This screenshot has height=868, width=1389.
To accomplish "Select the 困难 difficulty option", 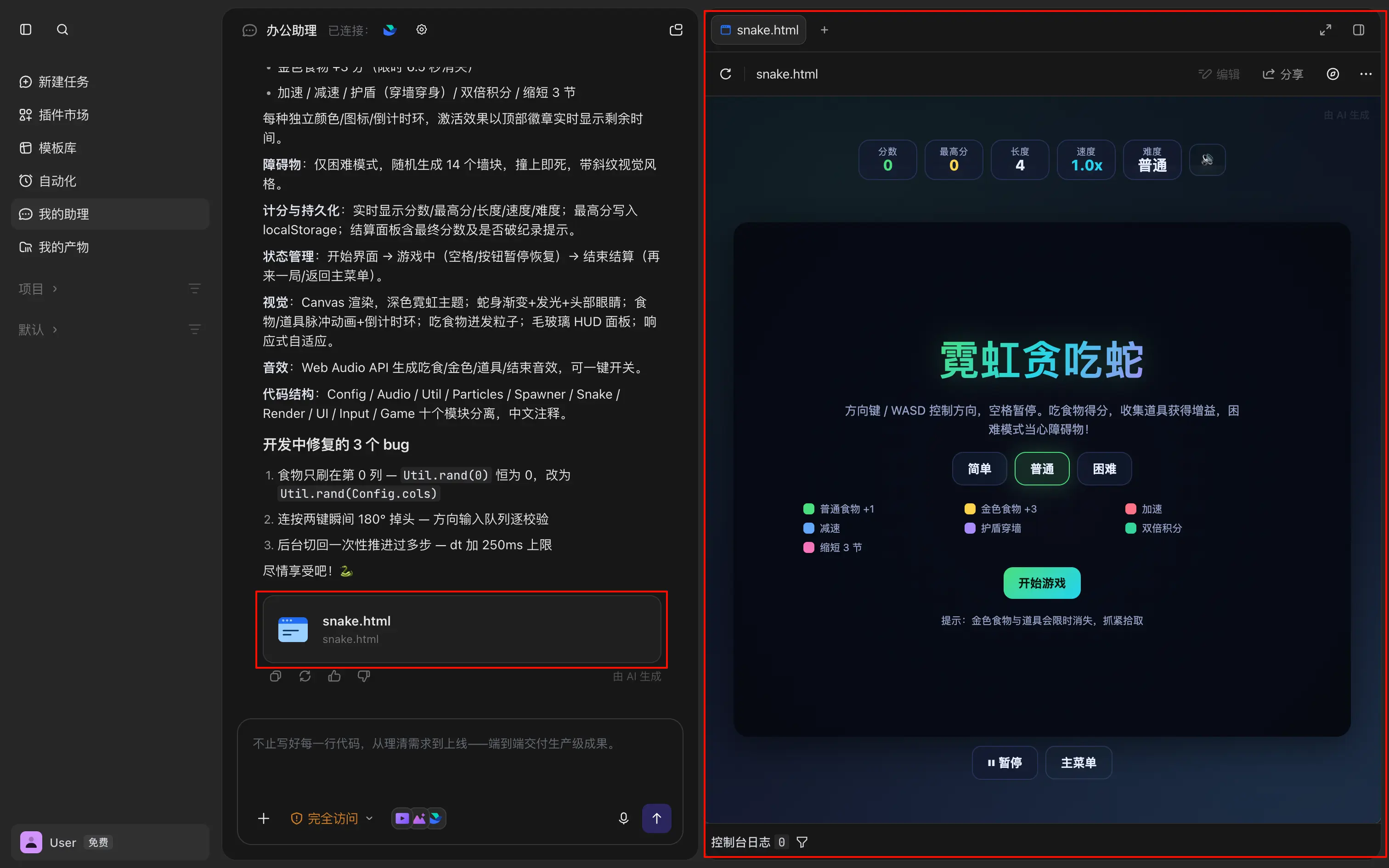I will (x=1104, y=469).
